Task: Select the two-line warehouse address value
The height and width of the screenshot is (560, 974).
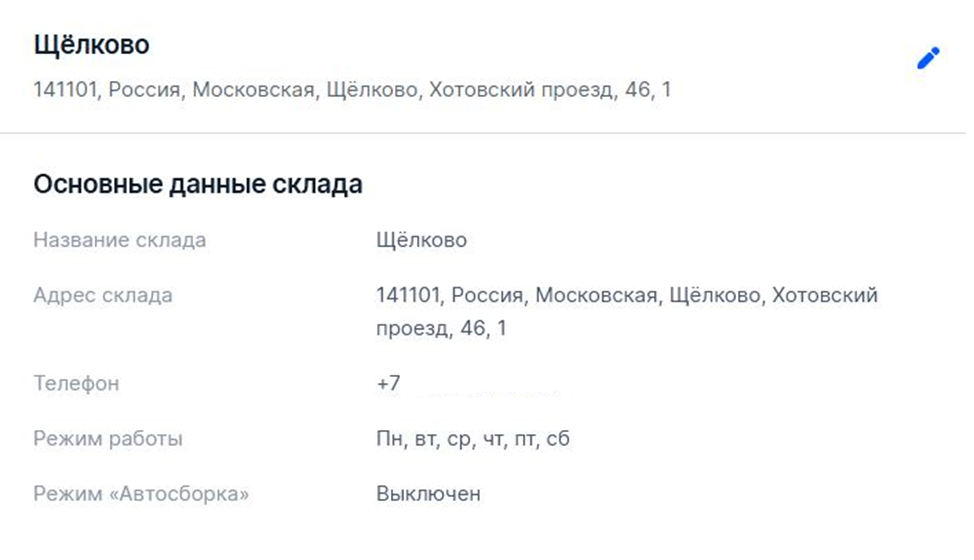Action: coord(626,311)
